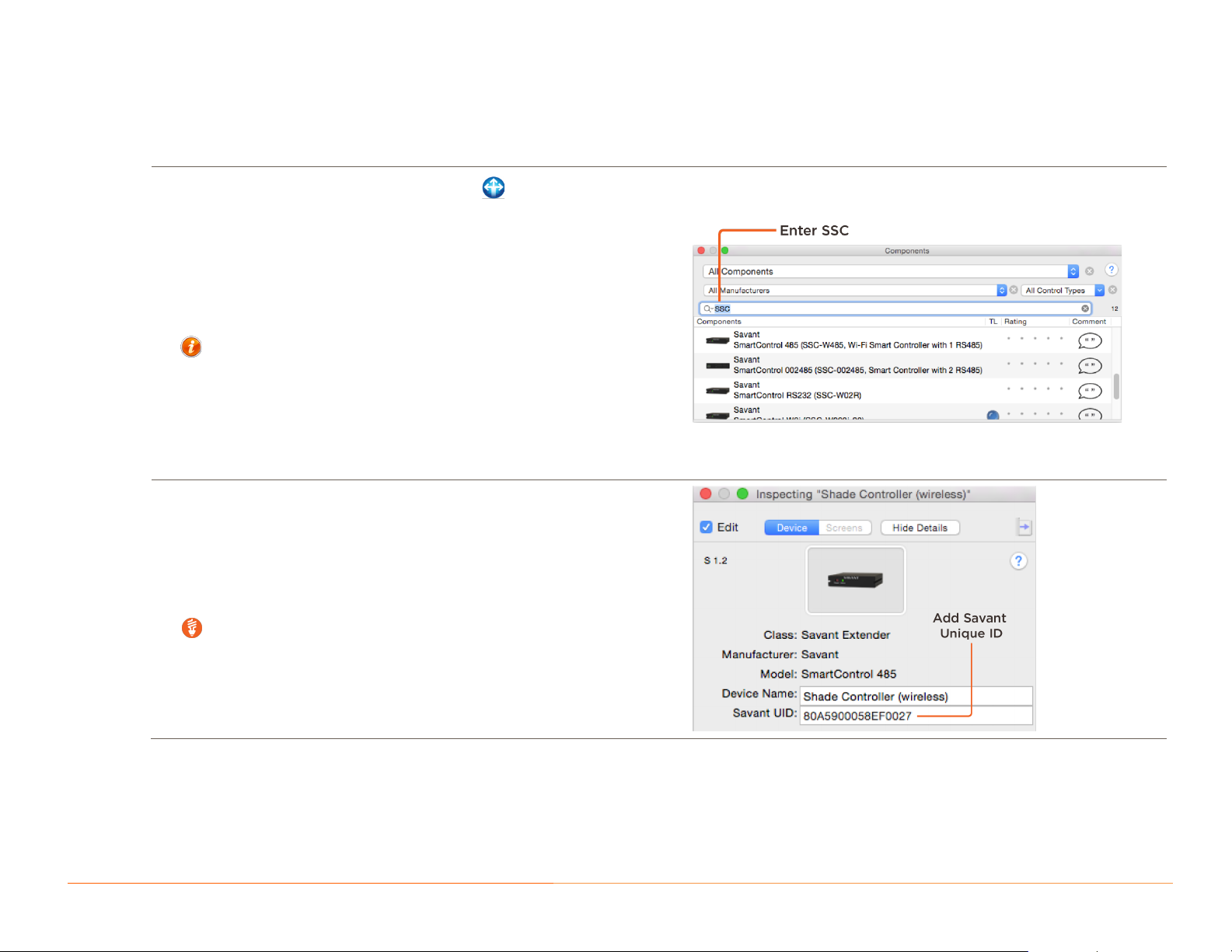Switch to the Screens tab

click(845, 528)
